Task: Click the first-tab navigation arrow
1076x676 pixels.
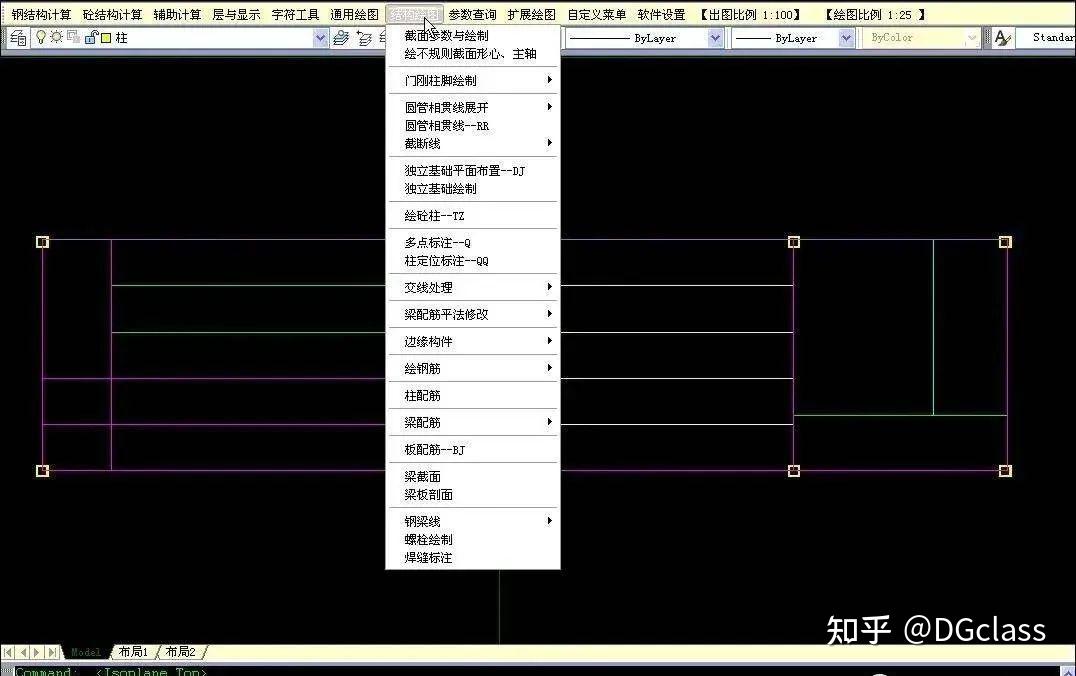Action: click(x=8, y=652)
